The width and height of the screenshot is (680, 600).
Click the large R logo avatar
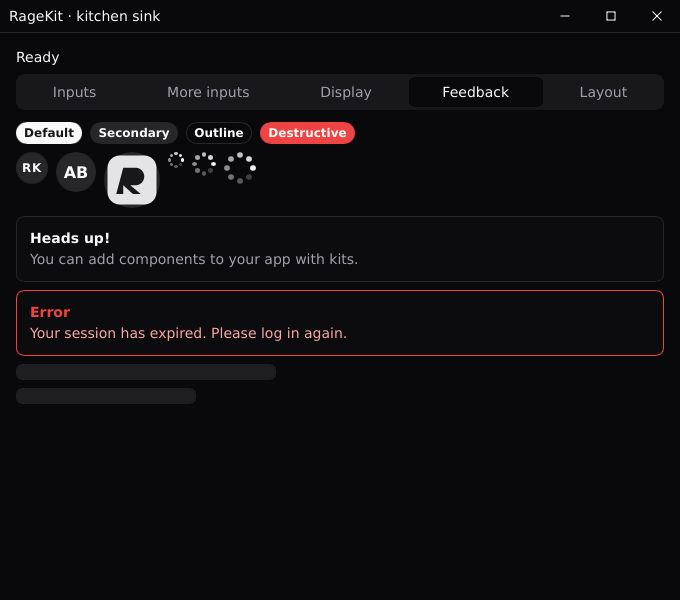132,180
